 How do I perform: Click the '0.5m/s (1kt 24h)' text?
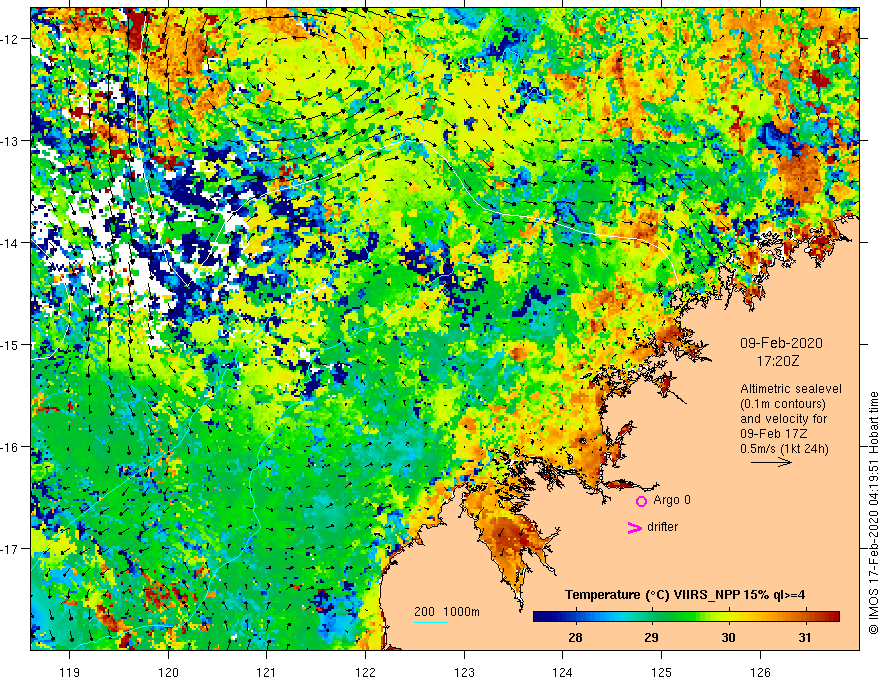(x=784, y=448)
